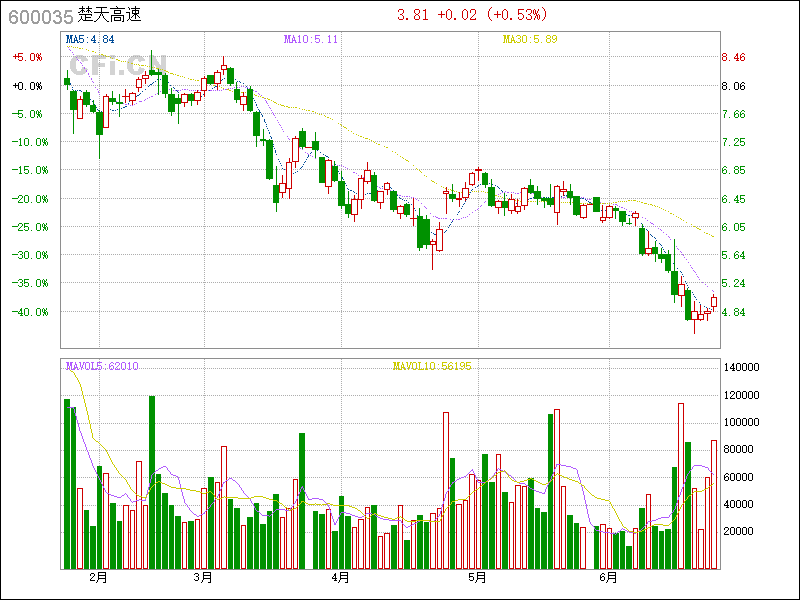This screenshot has width=800, height=600.
Task: Jump to the 3月 date marker
Action: 203,577
